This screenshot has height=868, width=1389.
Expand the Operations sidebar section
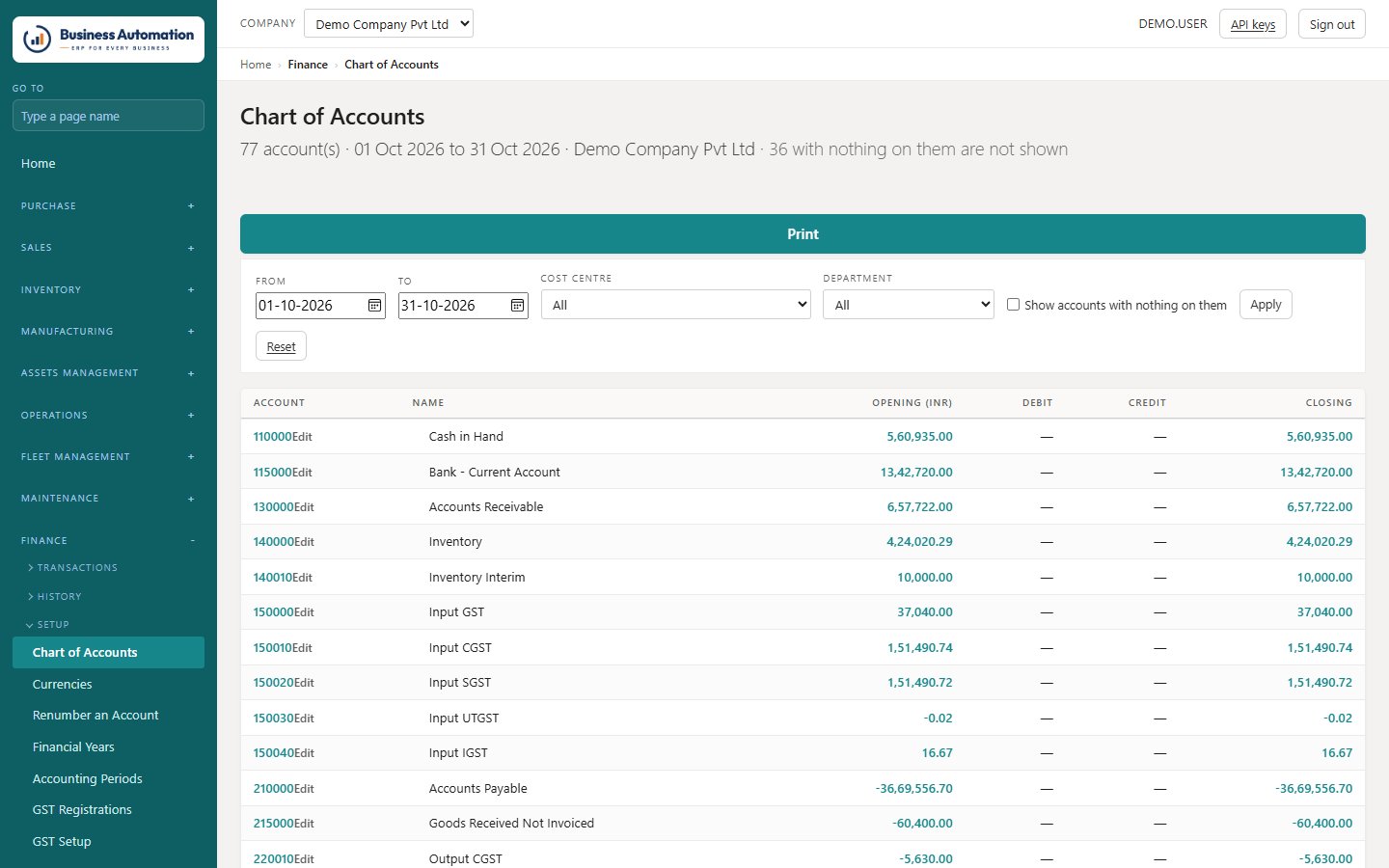pos(108,416)
